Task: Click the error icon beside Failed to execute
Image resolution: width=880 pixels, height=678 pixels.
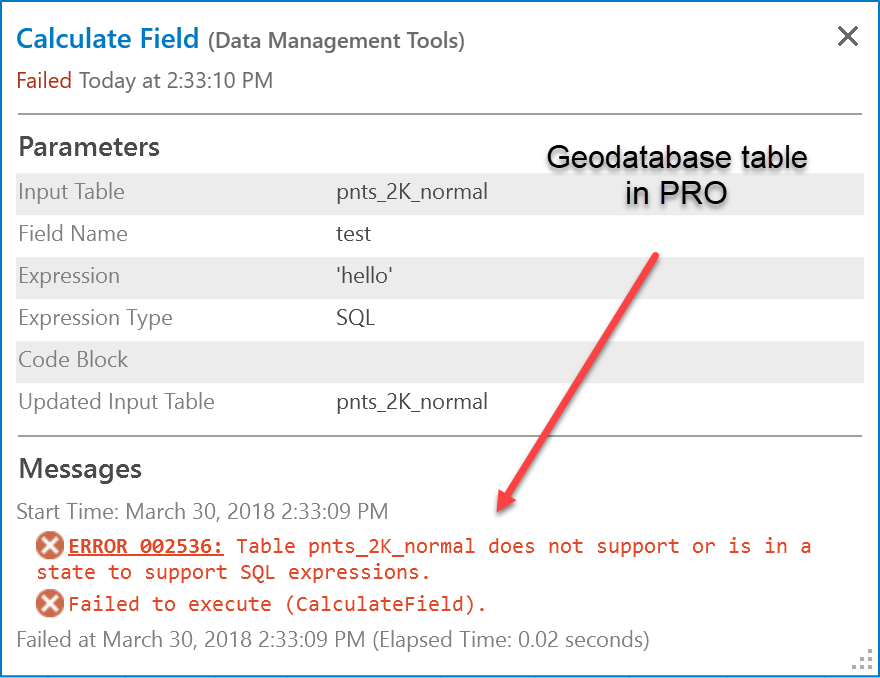Action: pyautogui.click(x=50, y=604)
